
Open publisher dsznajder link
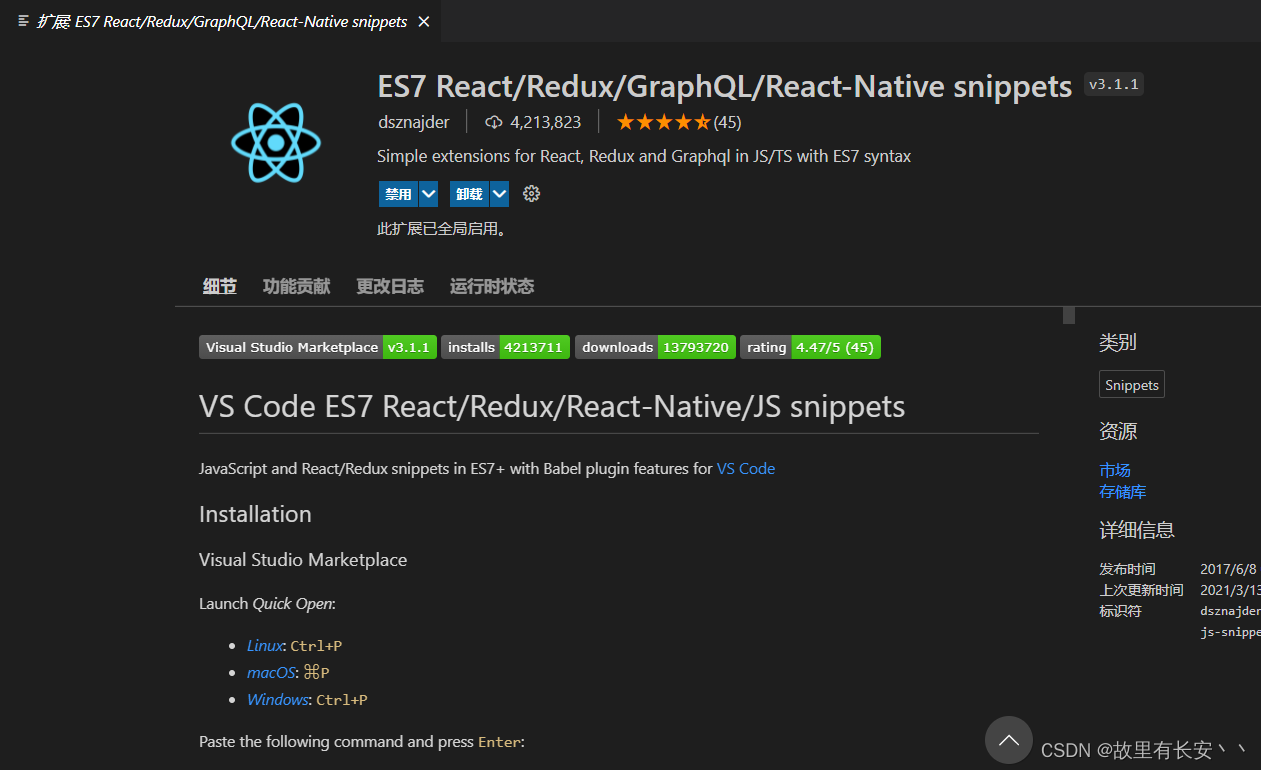(413, 122)
